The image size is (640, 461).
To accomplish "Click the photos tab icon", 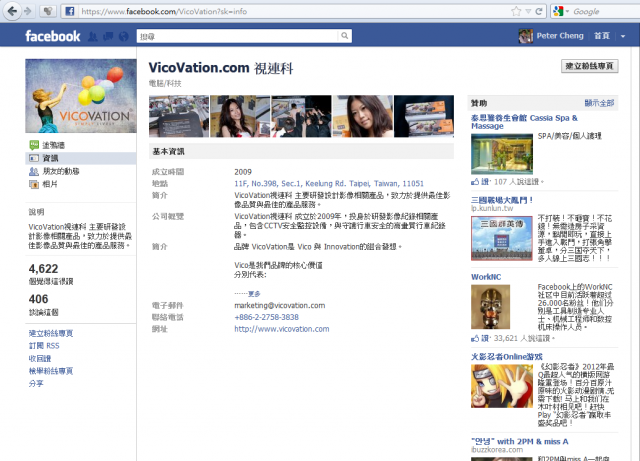I will [34, 185].
